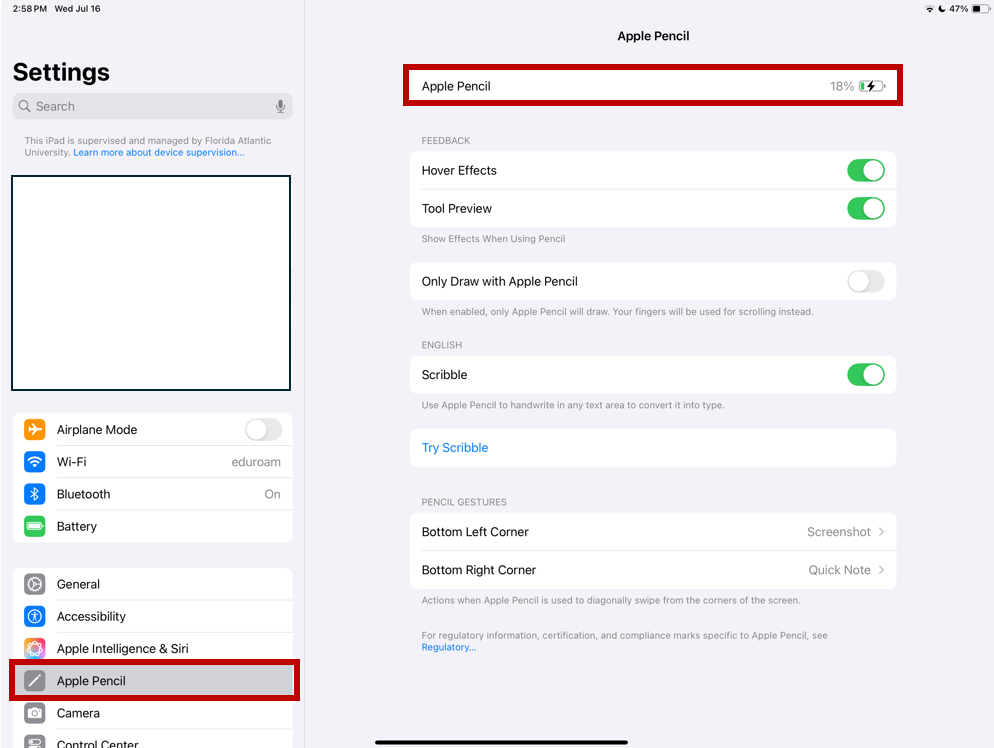Open the green Battery icon

pos(35,526)
